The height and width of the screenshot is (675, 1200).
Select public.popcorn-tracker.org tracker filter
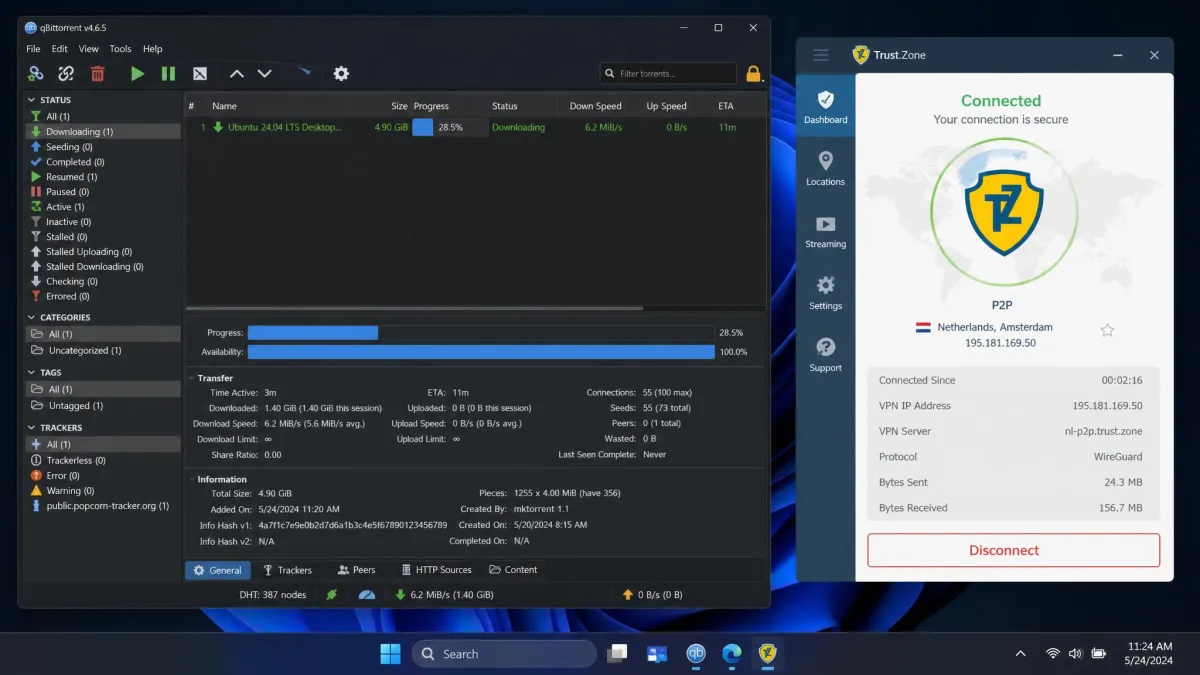tap(103, 506)
